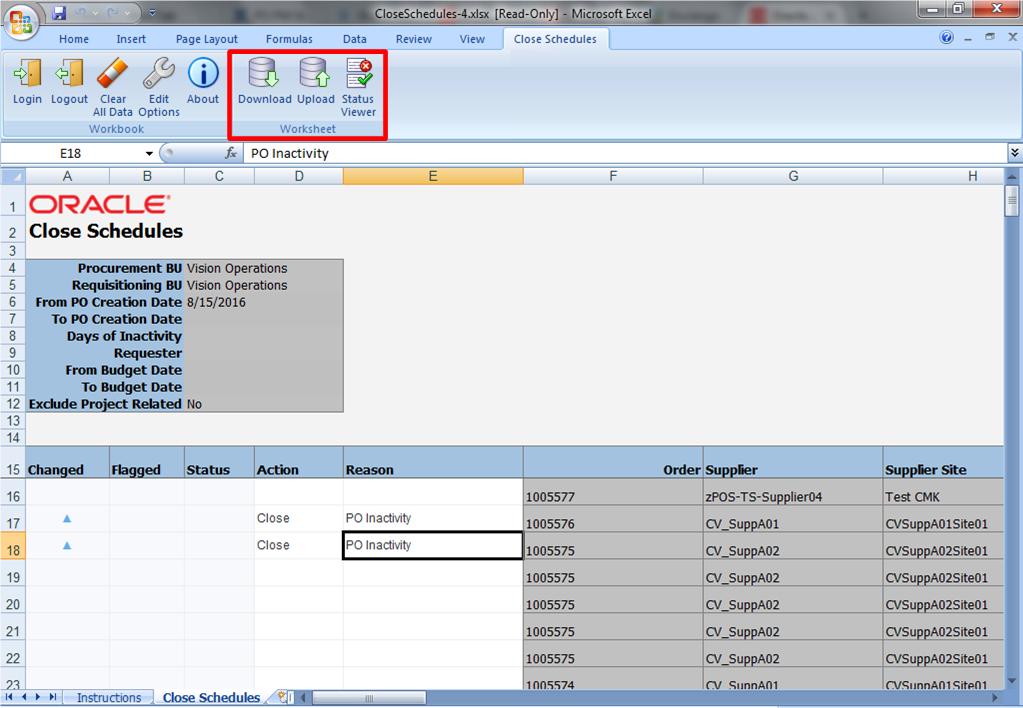Go to last sheet navigation arrow
The image size is (1023, 708).
pyautogui.click(x=53, y=697)
